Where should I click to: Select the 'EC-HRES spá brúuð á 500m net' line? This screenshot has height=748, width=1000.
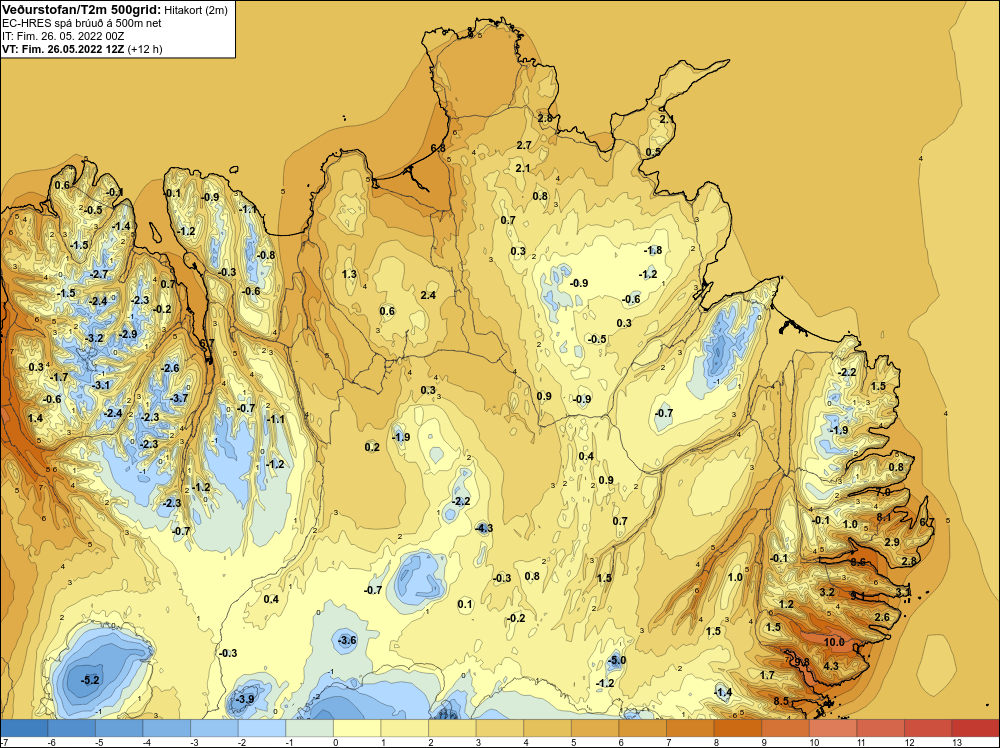82,23
